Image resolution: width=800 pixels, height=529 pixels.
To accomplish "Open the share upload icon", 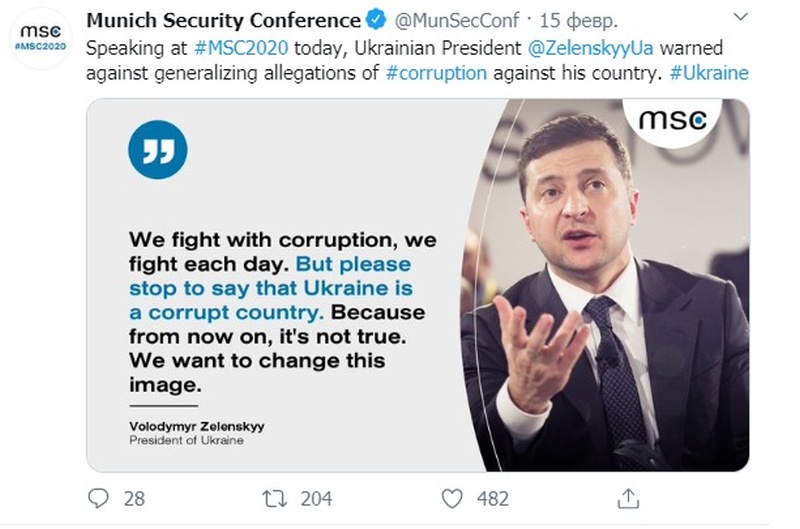I will (628, 498).
